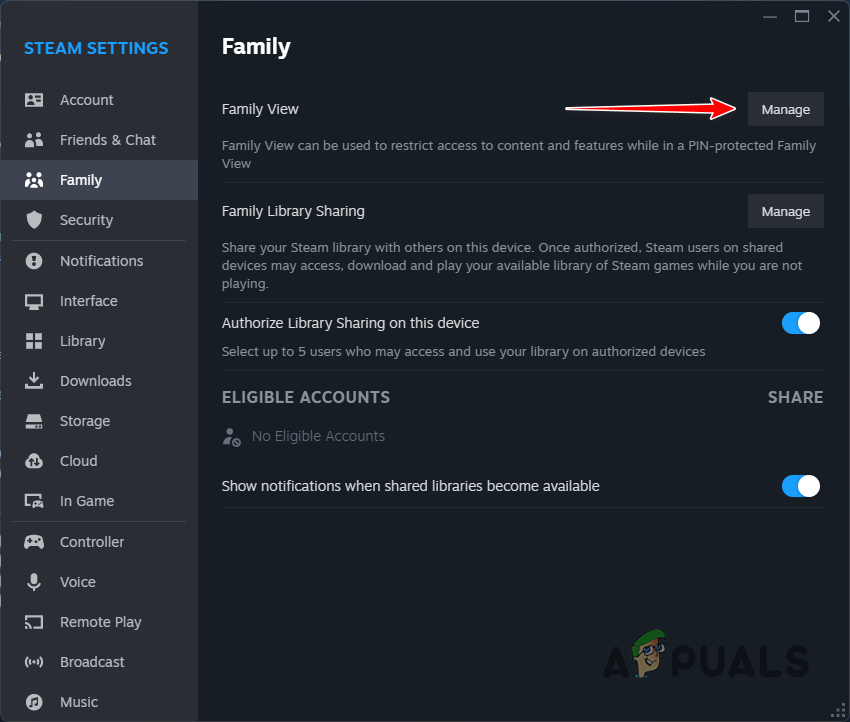Click the No Eligible Accounts row
Screen dimensions: 850x722
coord(318,436)
